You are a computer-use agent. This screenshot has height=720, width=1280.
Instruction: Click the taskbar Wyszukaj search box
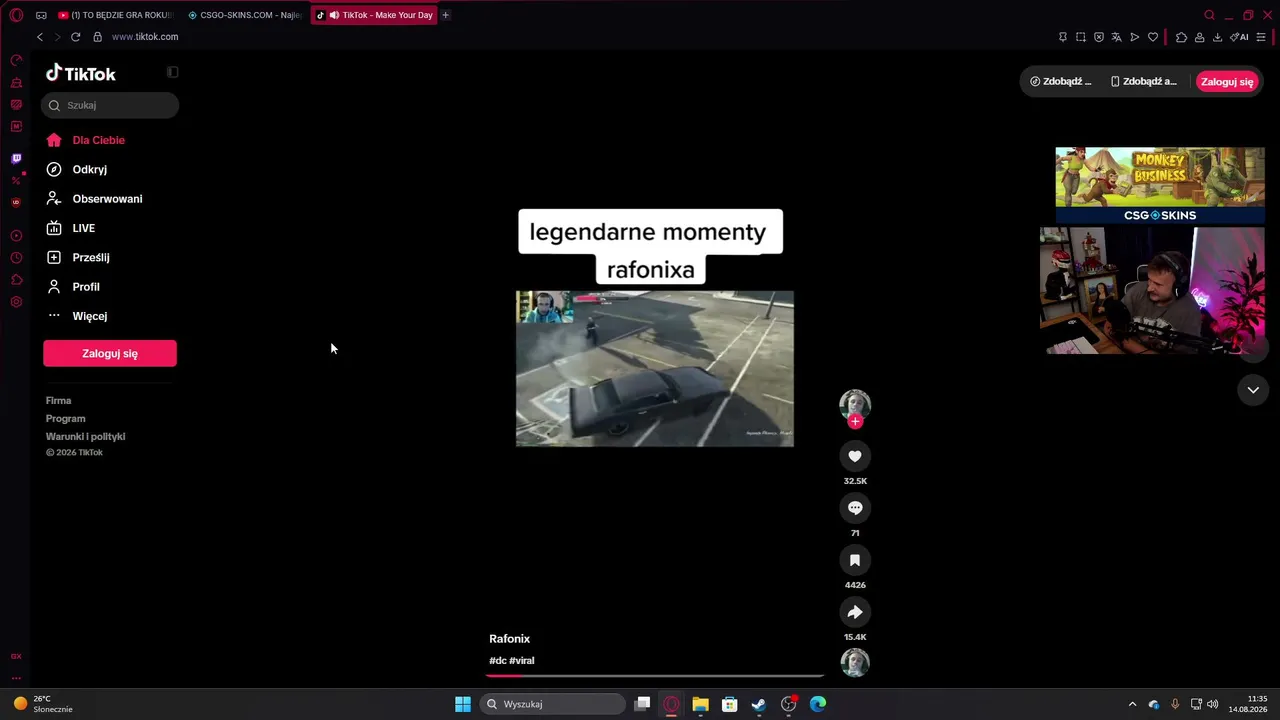pyautogui.click(x=553, y=704)
